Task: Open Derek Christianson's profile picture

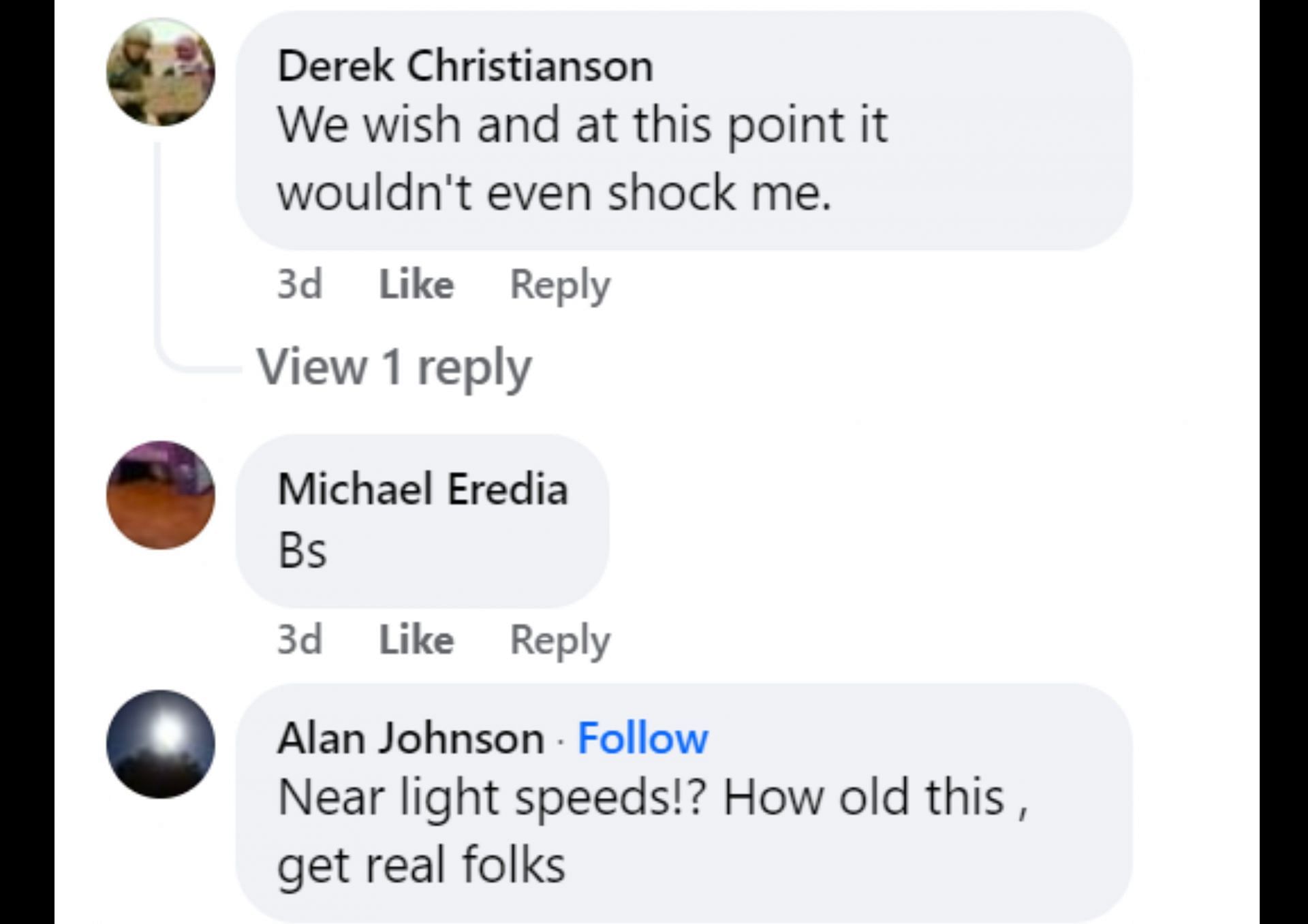Action: click(x=161, y=72)
